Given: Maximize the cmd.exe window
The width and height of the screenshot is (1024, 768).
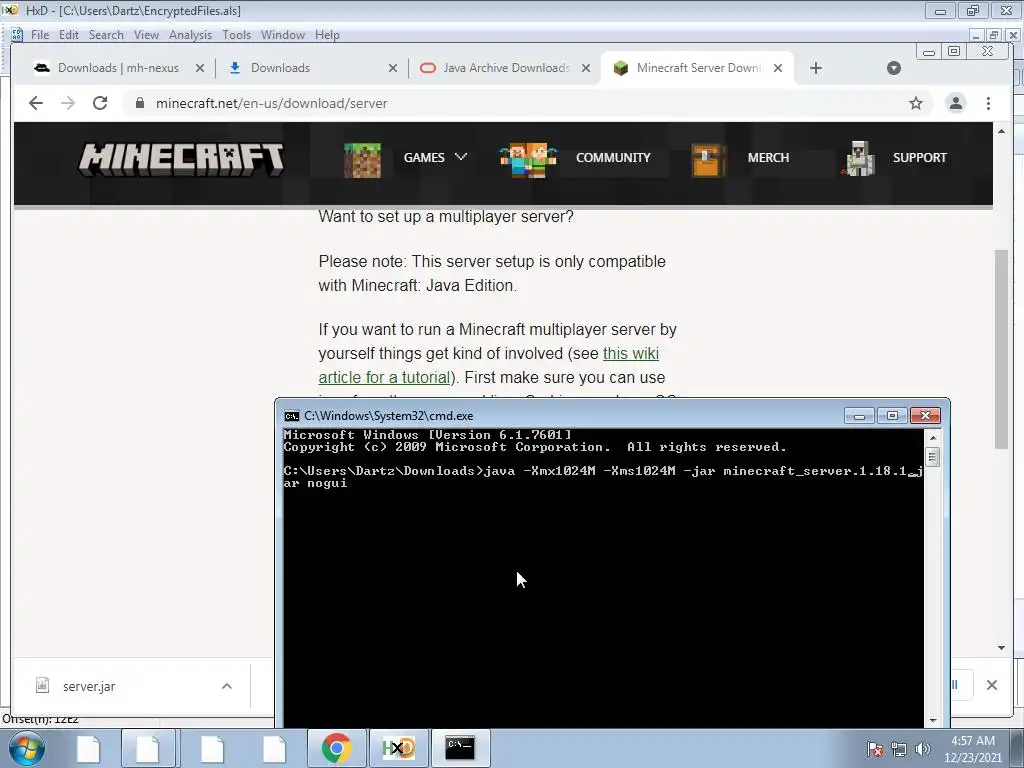Looking at the screenshot, I should coord(892,416).
